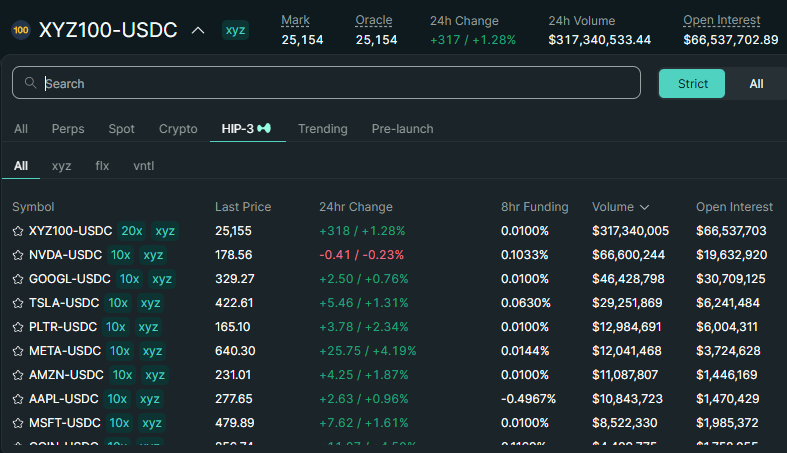Favorite GOOGL-USDC with its star icon

(18, 279)
